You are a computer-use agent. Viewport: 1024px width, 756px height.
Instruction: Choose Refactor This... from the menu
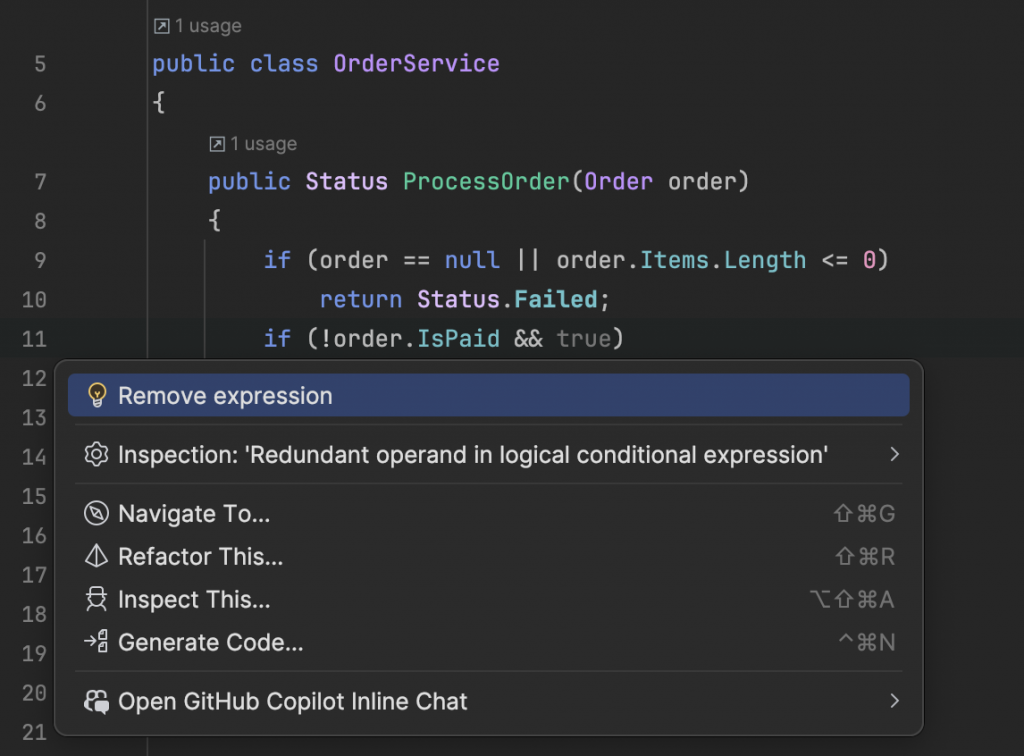point(200,557)
